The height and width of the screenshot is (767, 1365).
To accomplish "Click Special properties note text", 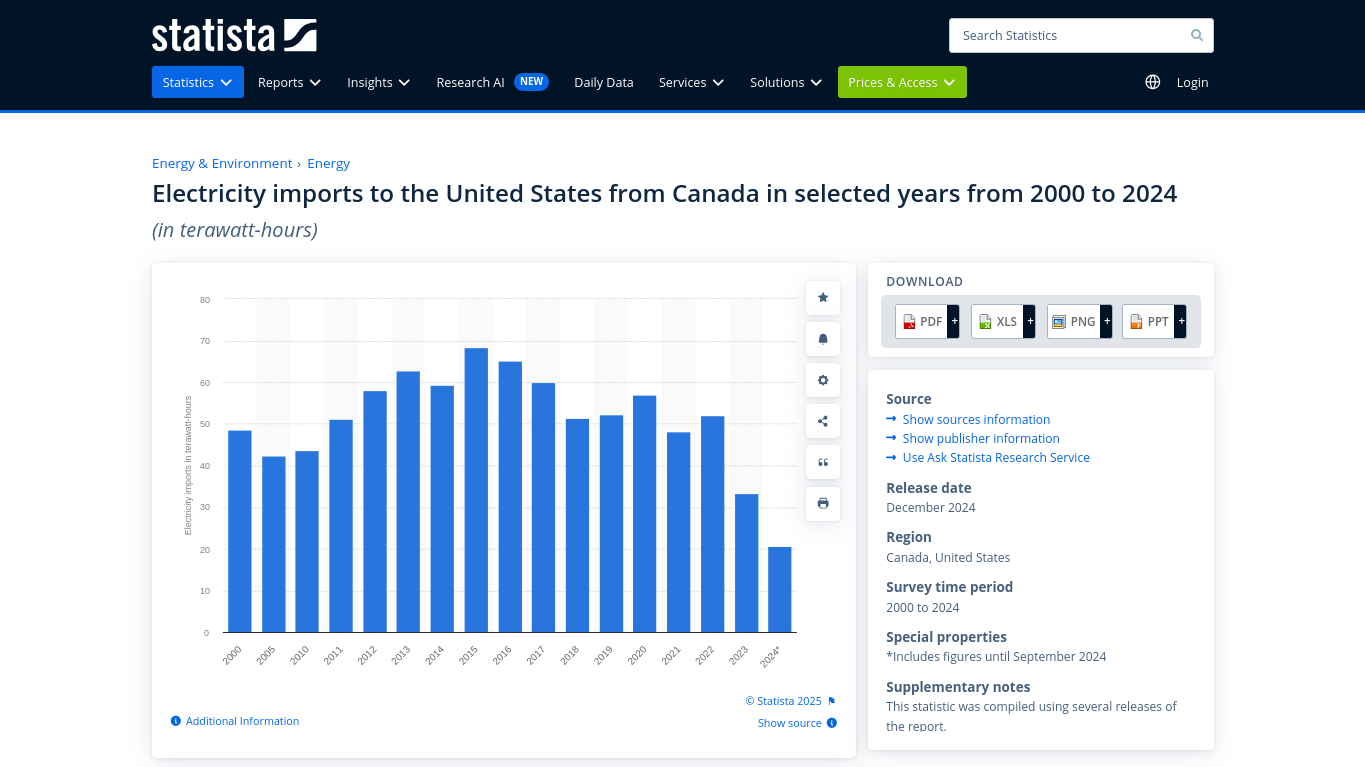I will pos(996,657).
